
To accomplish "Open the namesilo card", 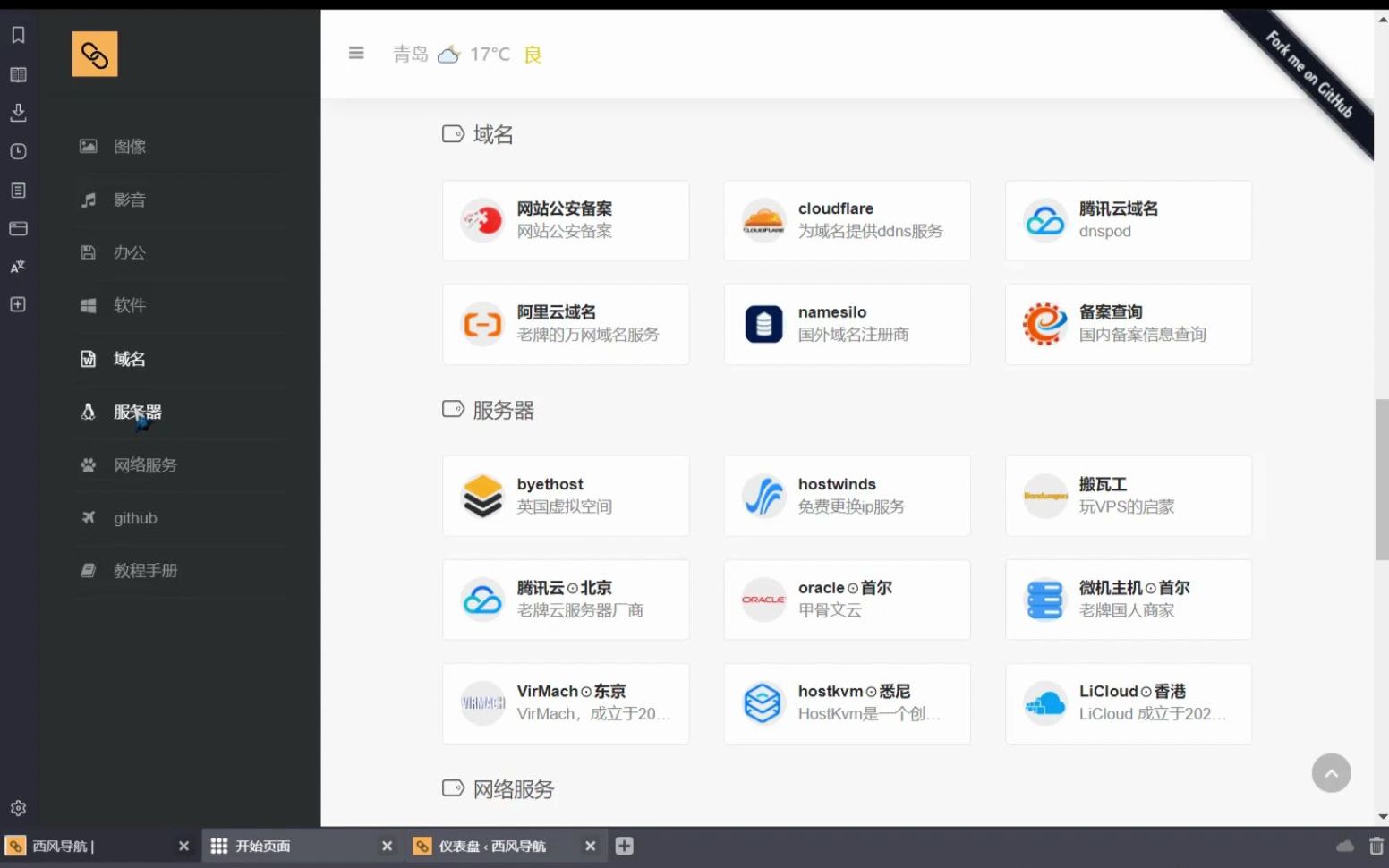I will 847,324.
